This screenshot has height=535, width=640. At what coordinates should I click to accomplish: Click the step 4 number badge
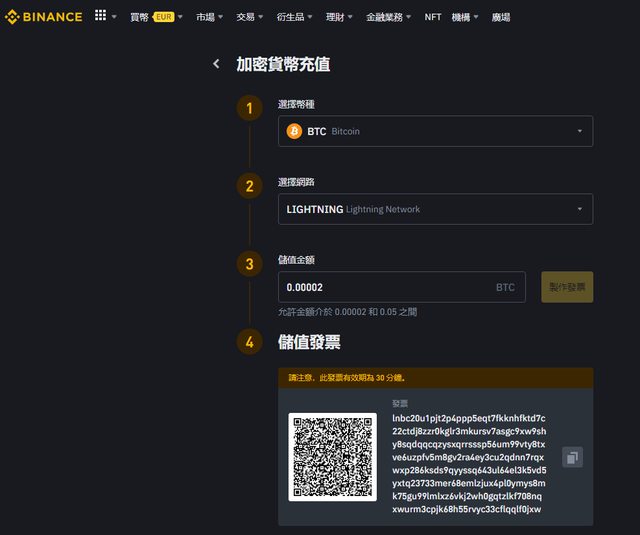point(249,342)
